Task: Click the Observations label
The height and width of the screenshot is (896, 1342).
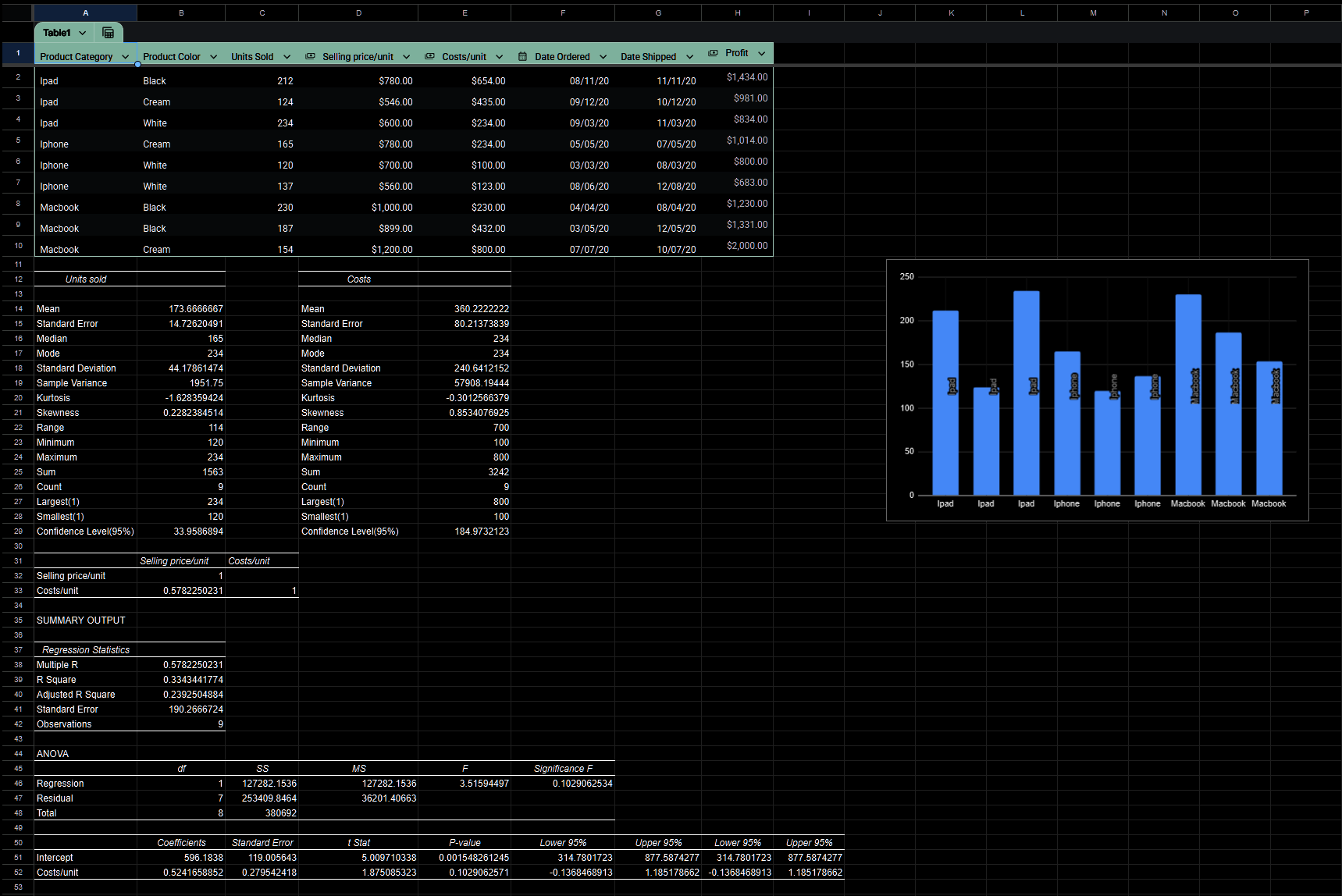Action: tap(64, 724)
